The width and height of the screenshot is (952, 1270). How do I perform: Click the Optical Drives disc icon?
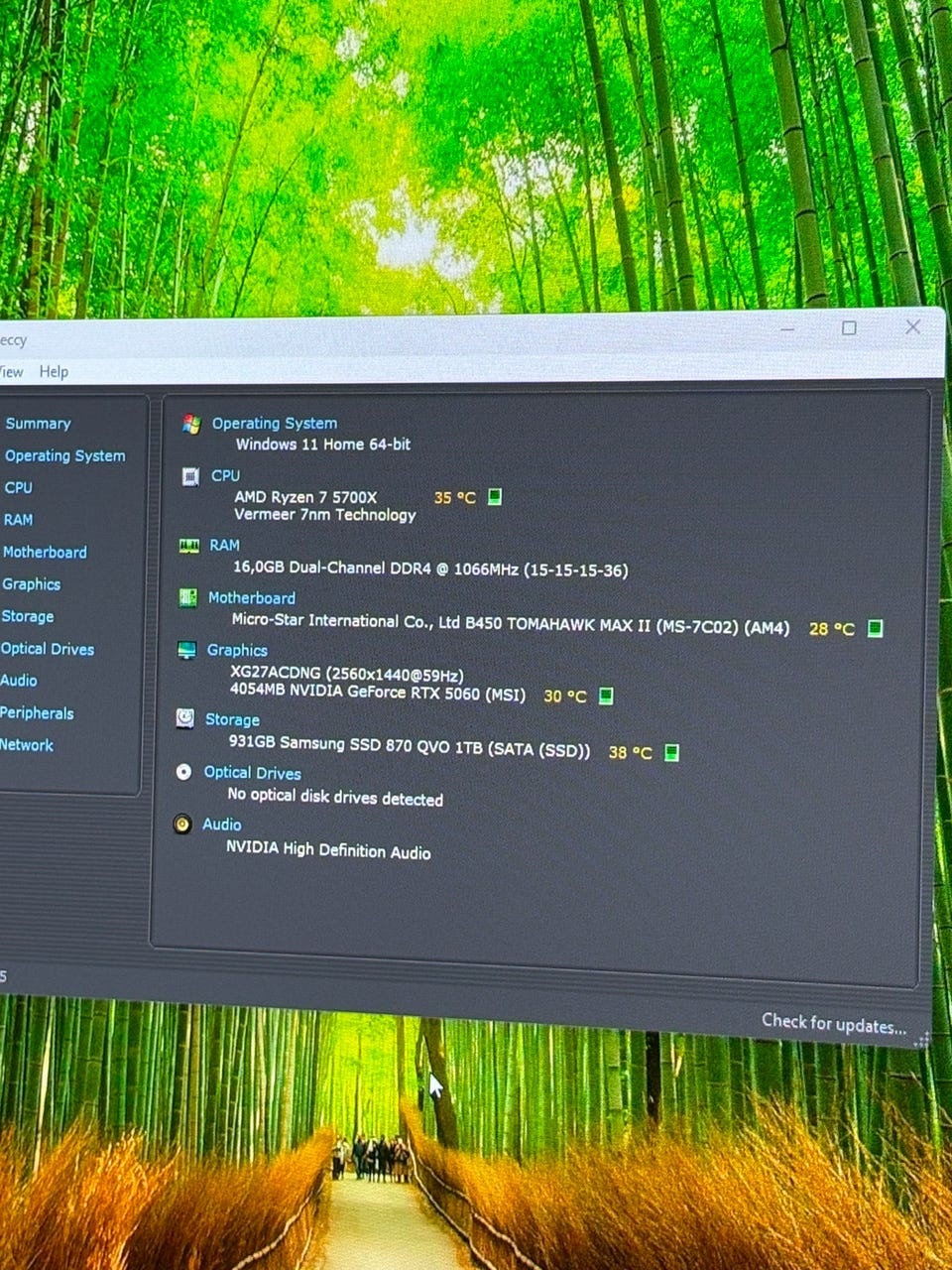(x=183, y=771)
